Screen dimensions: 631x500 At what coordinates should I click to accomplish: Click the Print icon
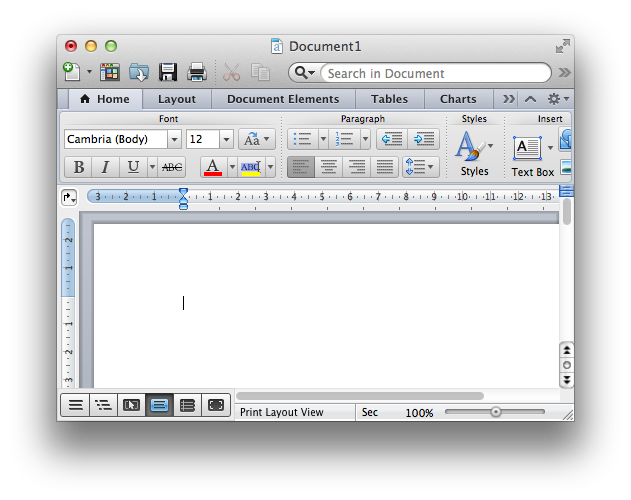197,72
